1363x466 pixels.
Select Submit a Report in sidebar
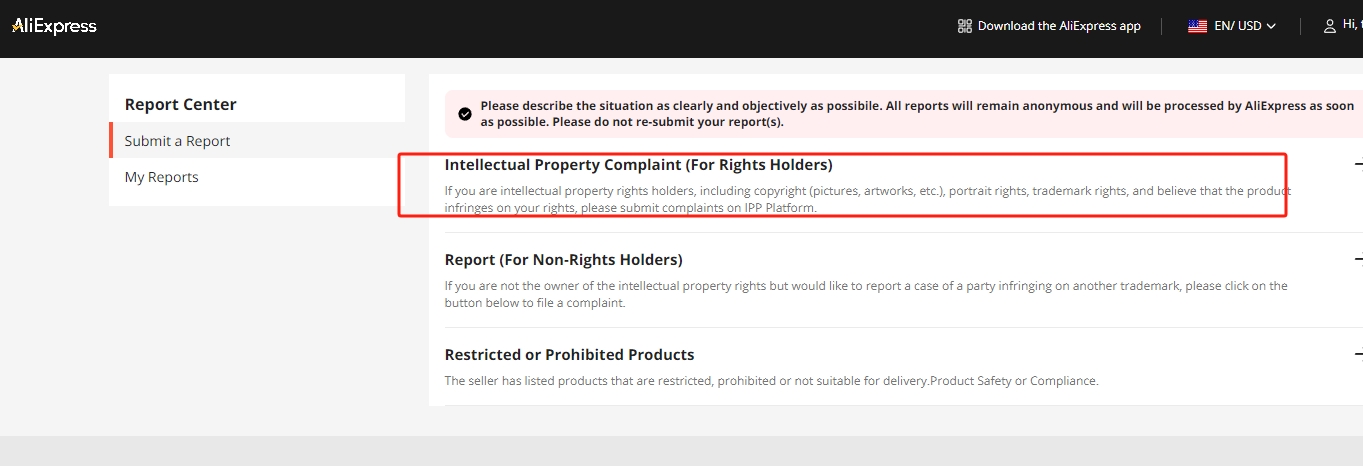pos(177,141)
